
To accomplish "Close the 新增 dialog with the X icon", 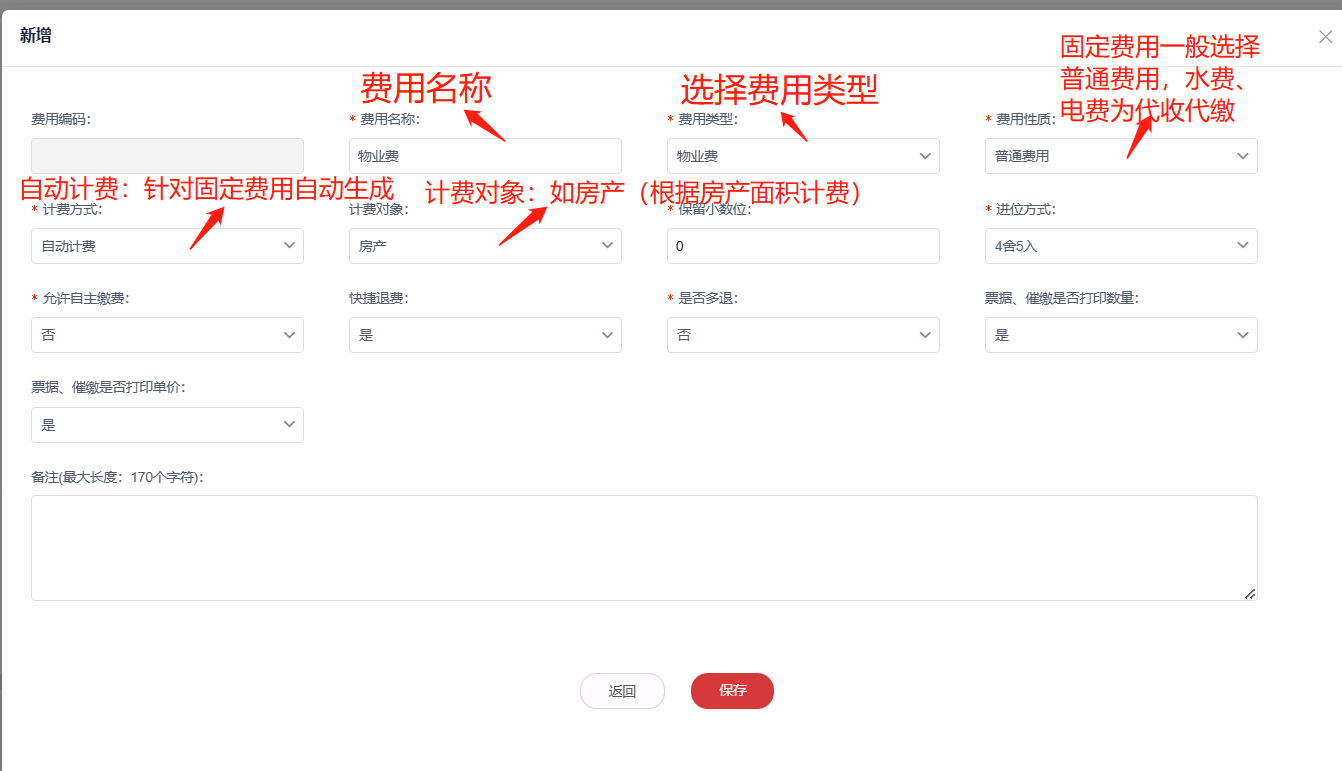I will (x=1325, y=37).
